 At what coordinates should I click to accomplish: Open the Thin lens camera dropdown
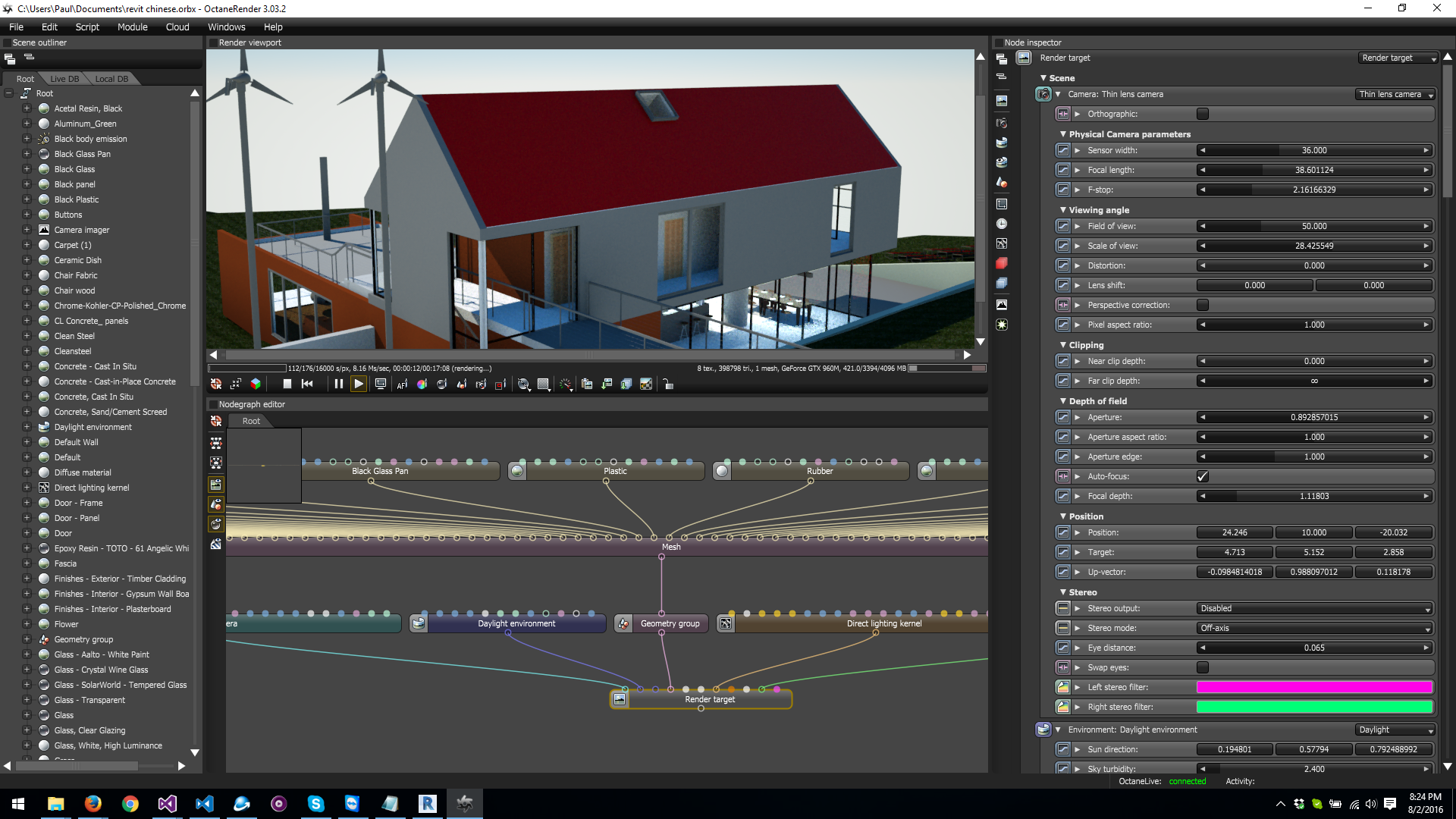(1395, 94)
